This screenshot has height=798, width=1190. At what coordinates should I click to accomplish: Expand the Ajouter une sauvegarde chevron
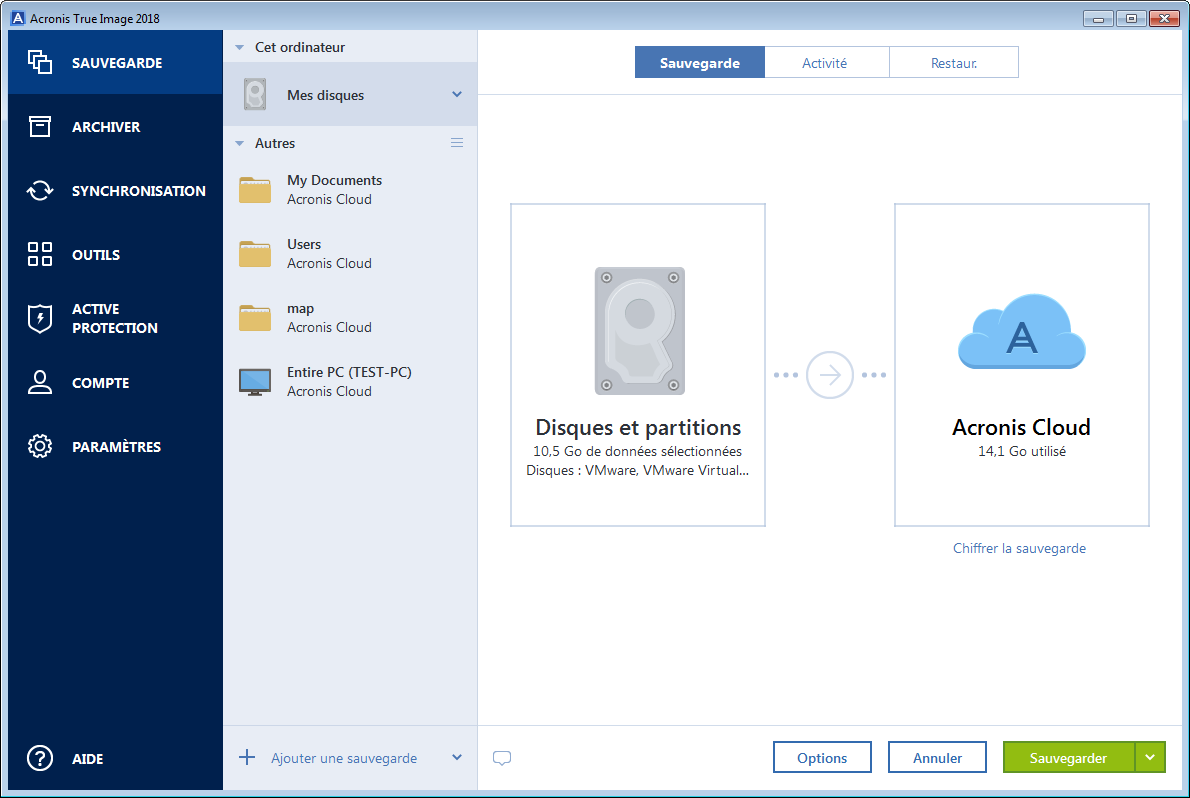pos(456,758)
